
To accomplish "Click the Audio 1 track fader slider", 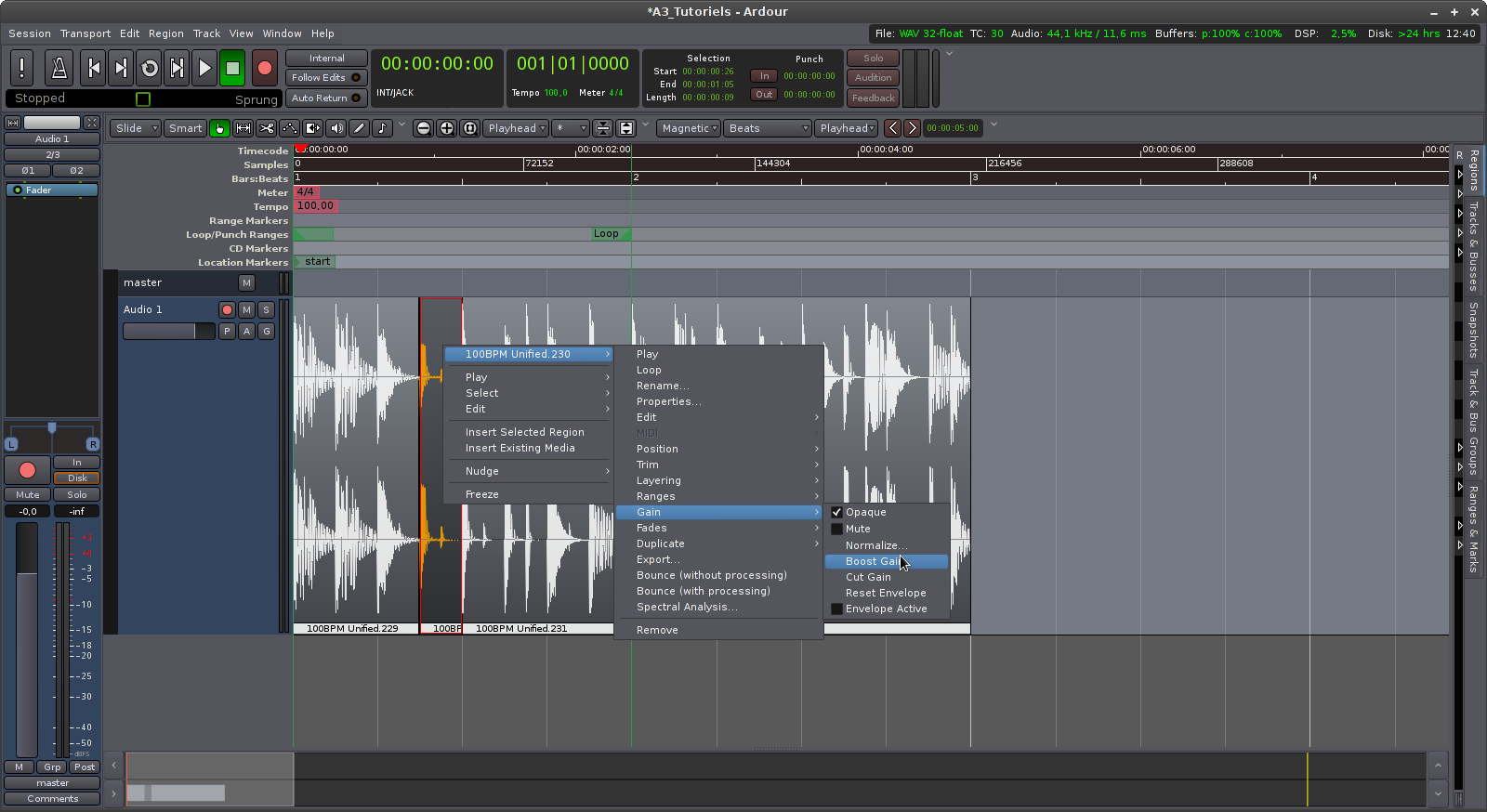I will (x=168, y=332).
